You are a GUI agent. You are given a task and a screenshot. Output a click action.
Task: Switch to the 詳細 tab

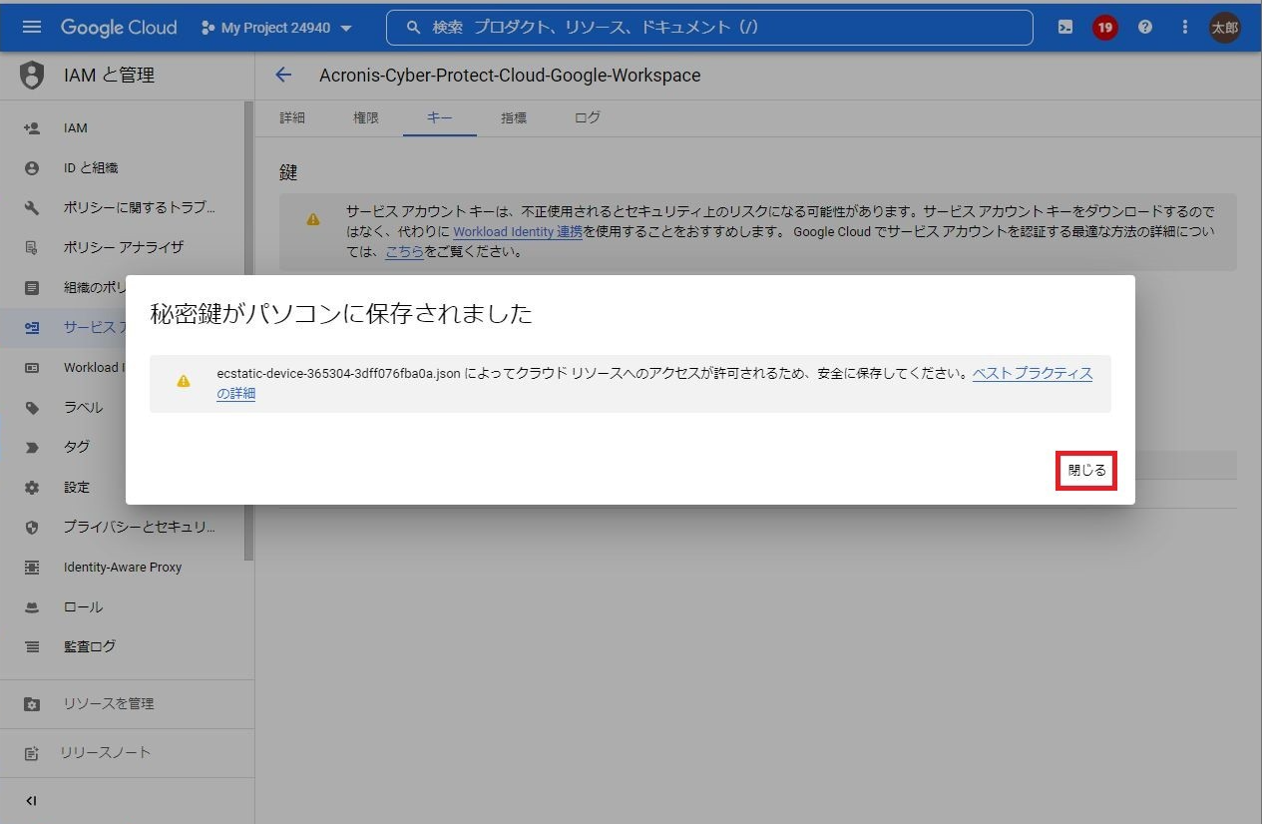tap(292, 118)
